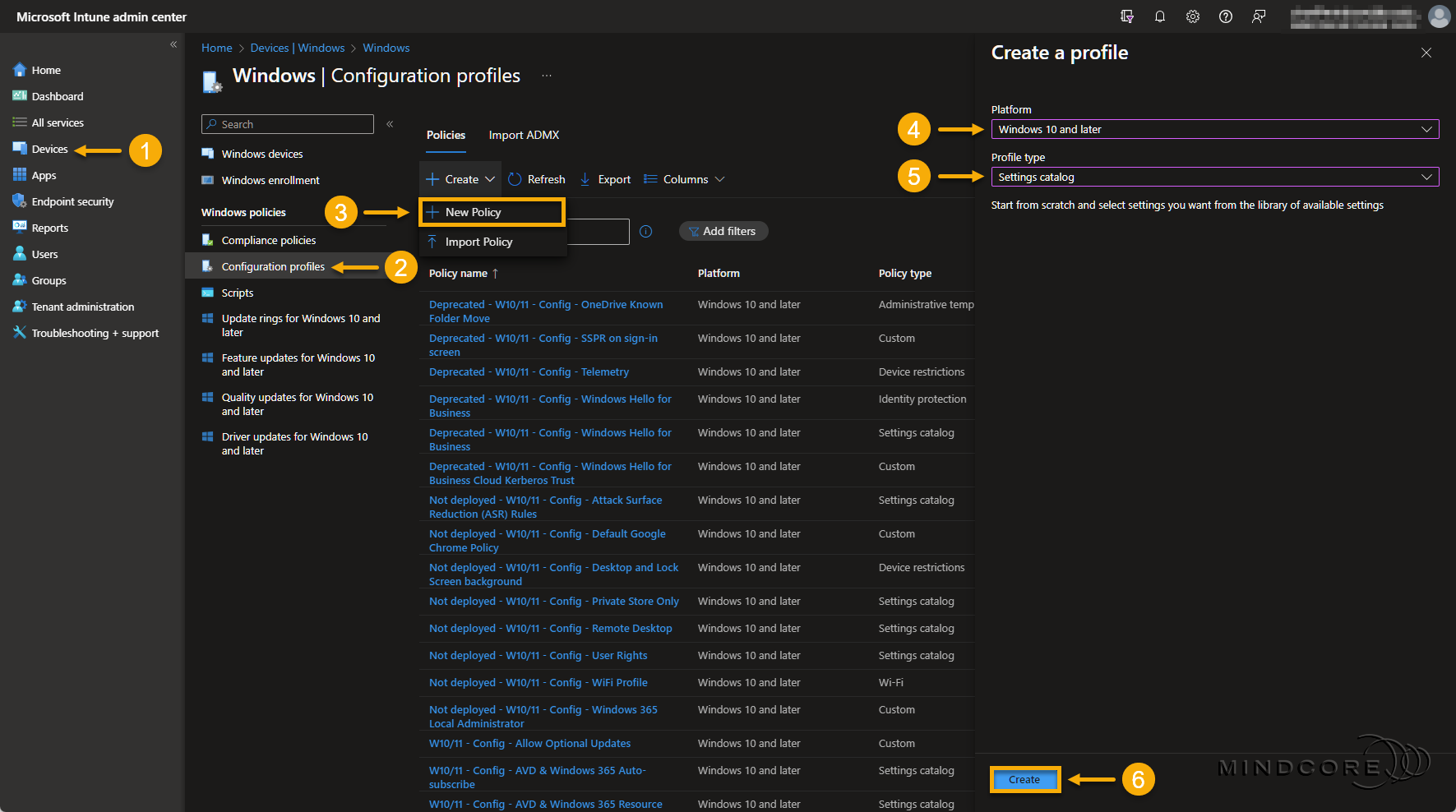Switch to the Policies tab
The width and height of the screenshot is (1456, 812).
click(x=446, y=135)
